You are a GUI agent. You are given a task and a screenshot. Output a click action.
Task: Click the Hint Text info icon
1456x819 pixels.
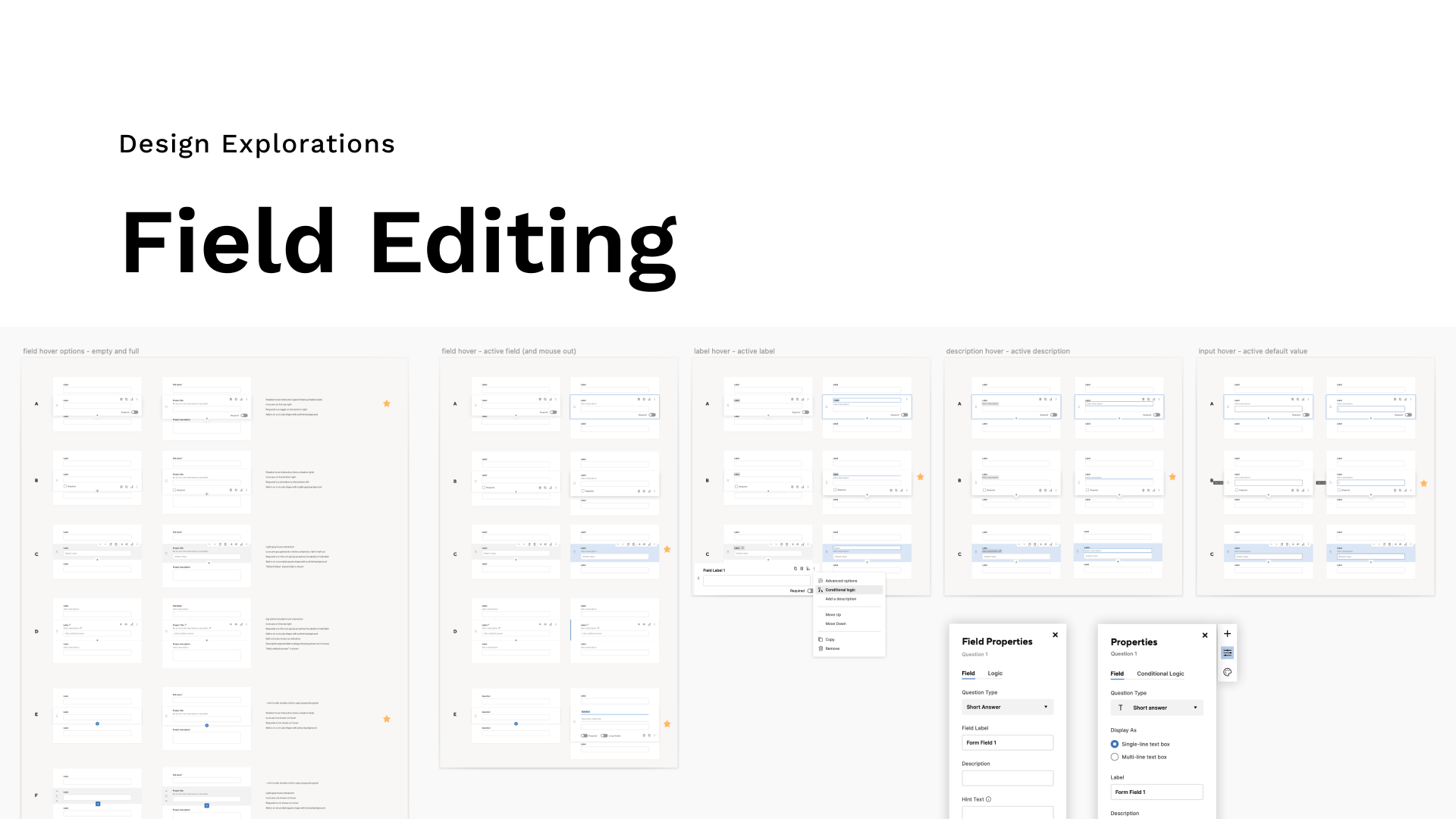point(988,799)
